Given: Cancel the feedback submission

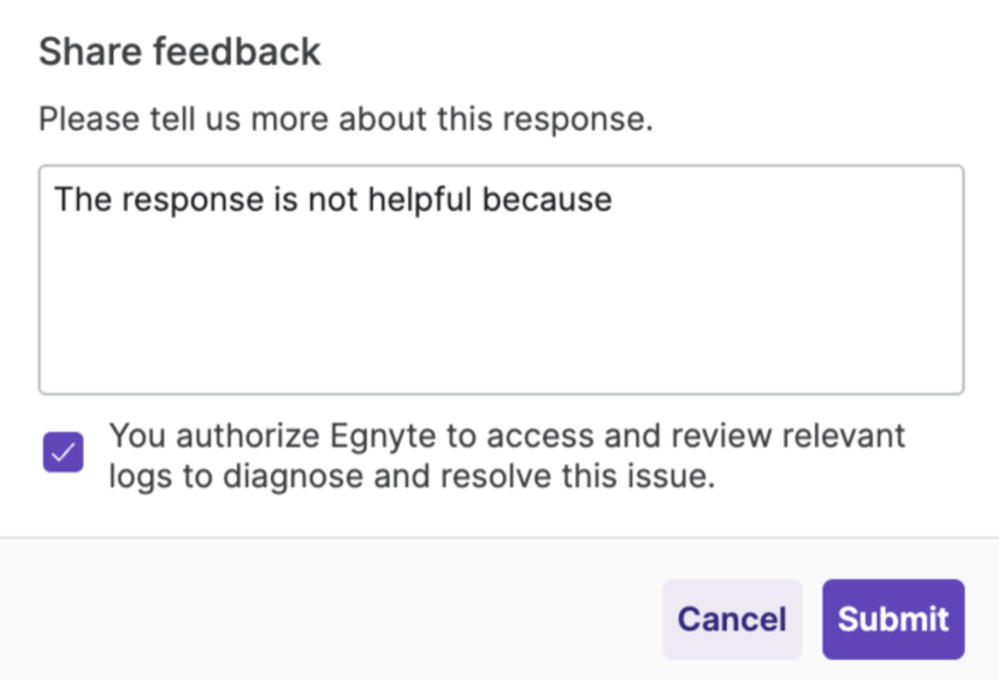Looking at the screenshot, I should tap(731, 619).
